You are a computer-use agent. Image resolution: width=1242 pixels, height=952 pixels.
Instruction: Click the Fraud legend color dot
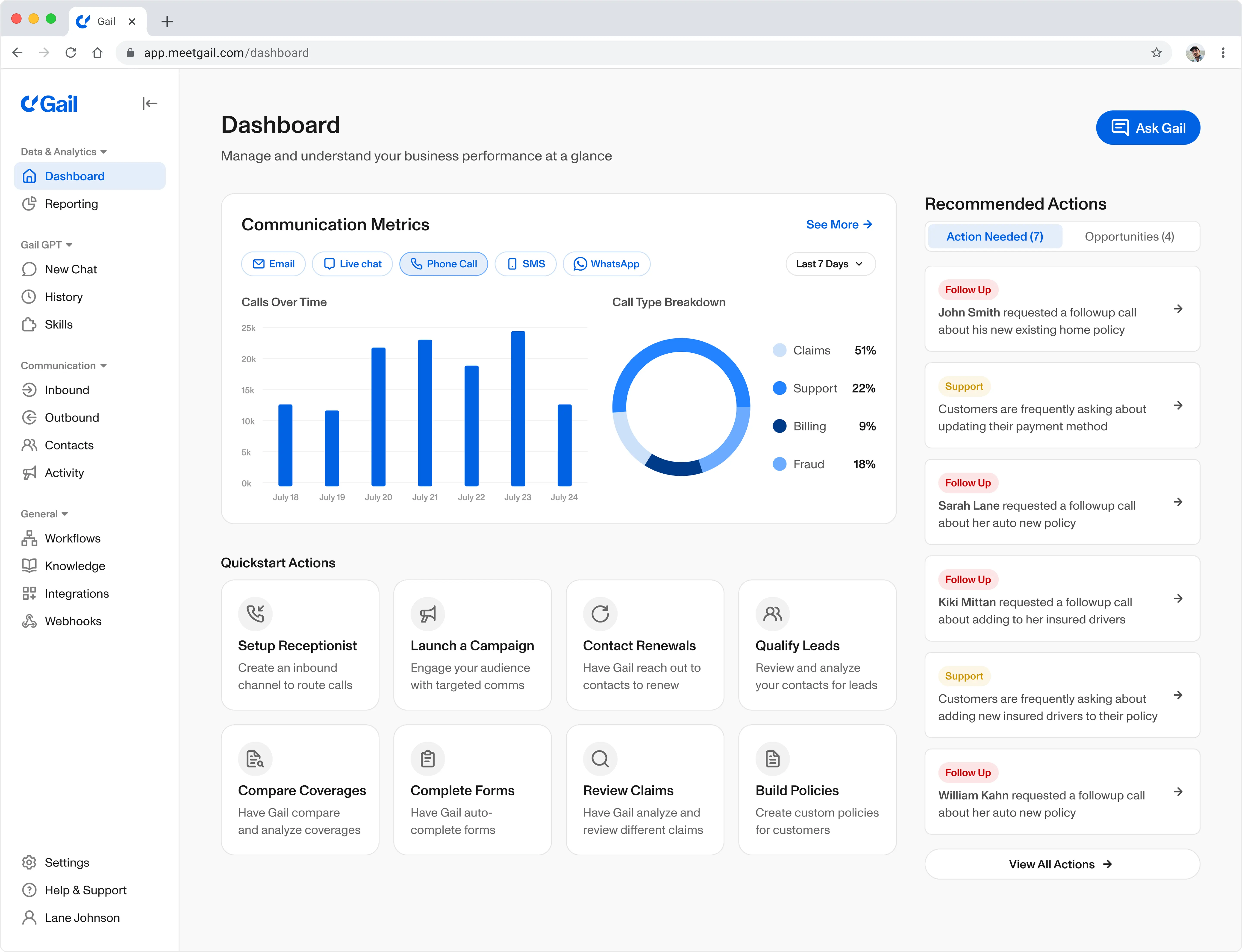click(779, 464)
